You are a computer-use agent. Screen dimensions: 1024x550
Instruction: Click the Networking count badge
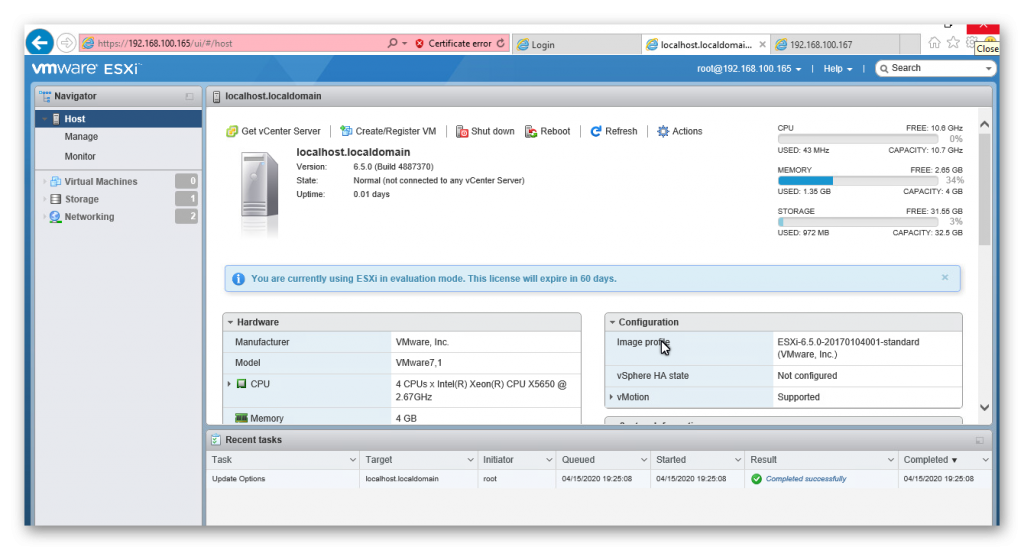tap(186, 216)
